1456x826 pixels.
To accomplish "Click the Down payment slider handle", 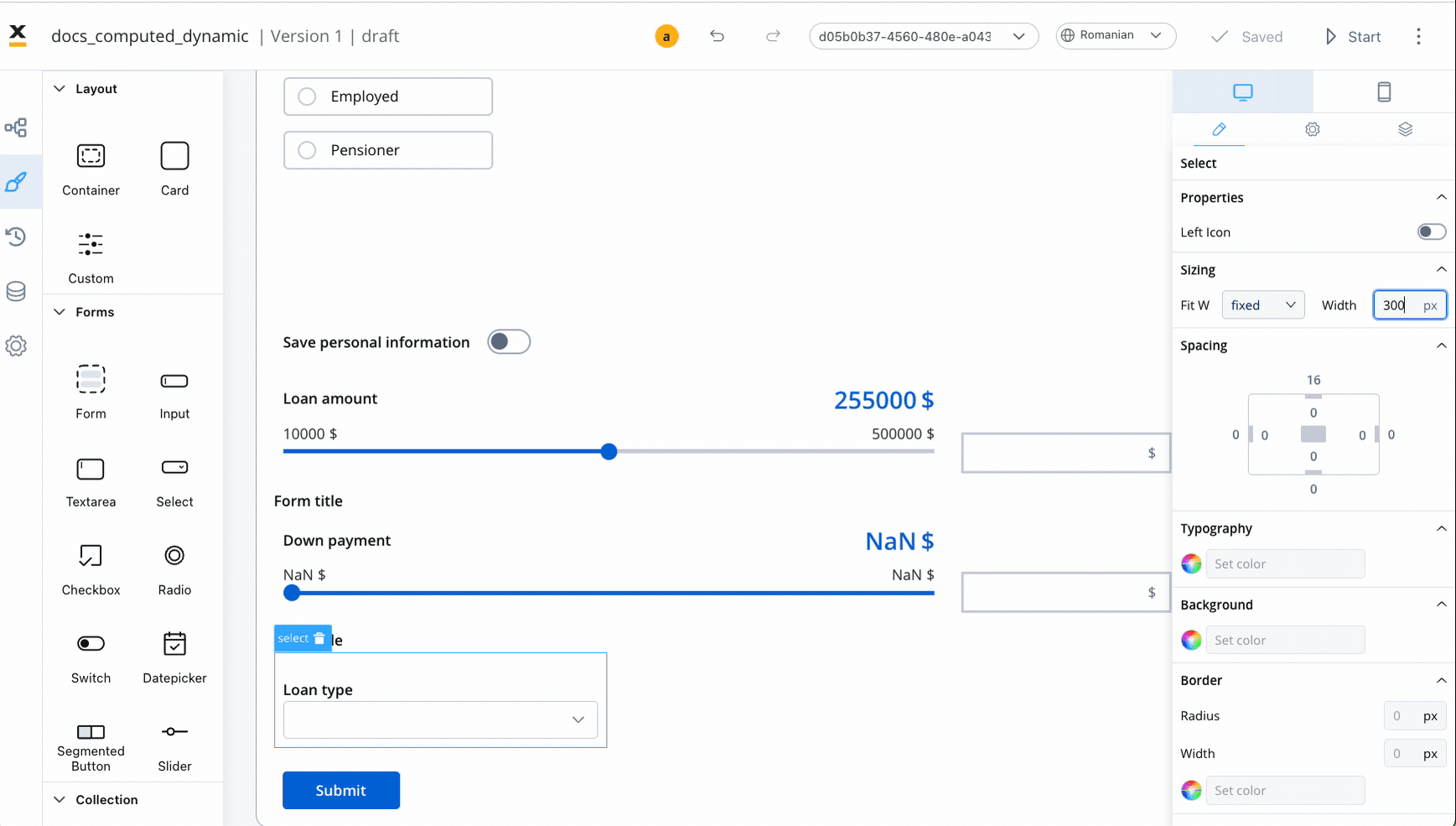I will pos(292,593).
